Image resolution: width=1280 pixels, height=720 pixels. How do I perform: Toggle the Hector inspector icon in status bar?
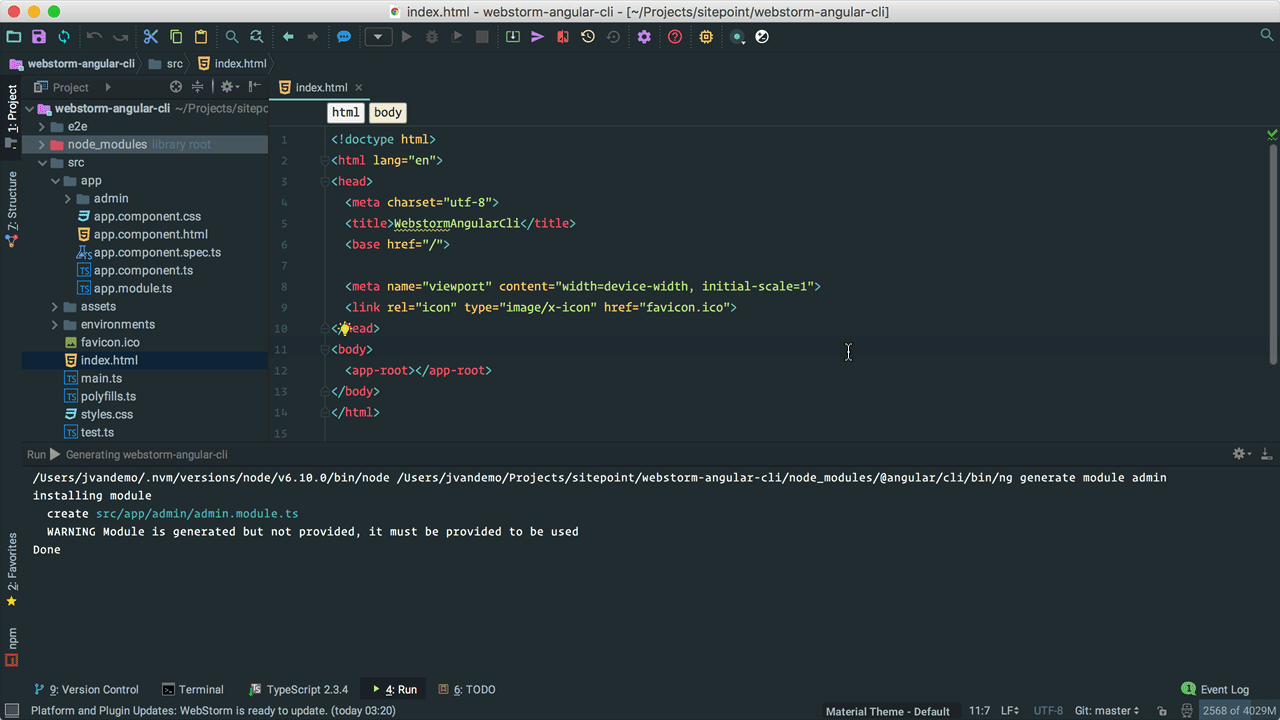1187,711
